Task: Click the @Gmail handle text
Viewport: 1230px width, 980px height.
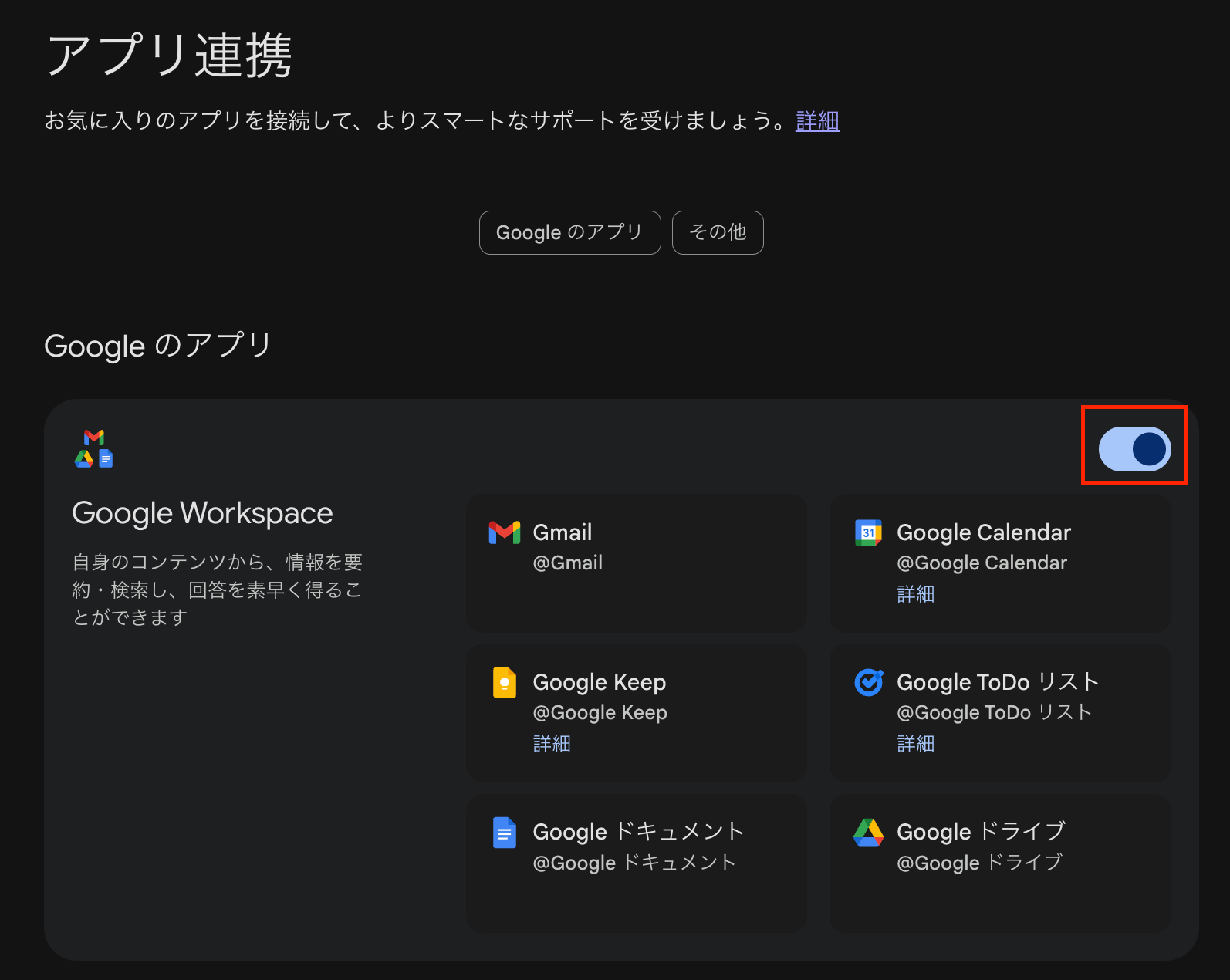Action: [x=568, y=563]
